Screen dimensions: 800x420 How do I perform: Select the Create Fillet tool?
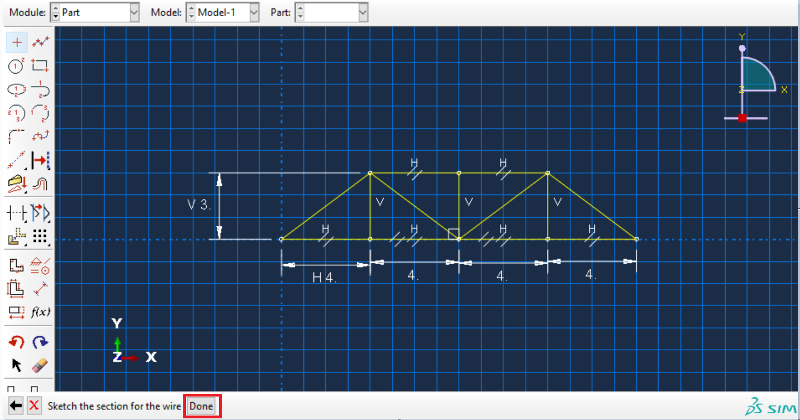click(16, 136)
